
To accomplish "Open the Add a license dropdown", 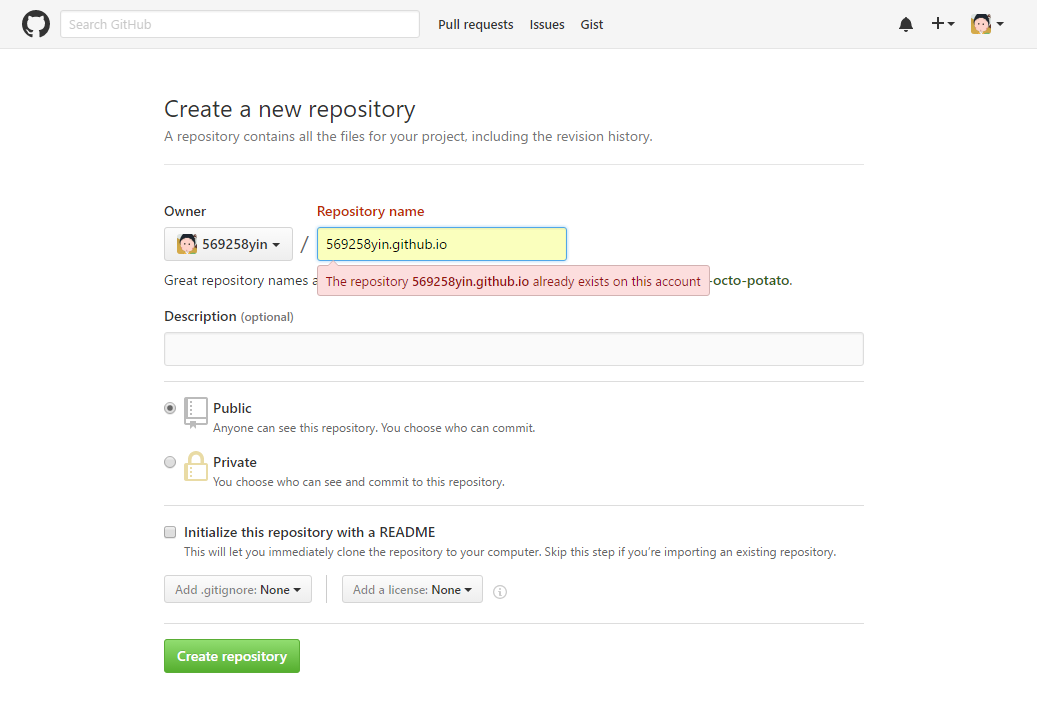I will (412, 590).
